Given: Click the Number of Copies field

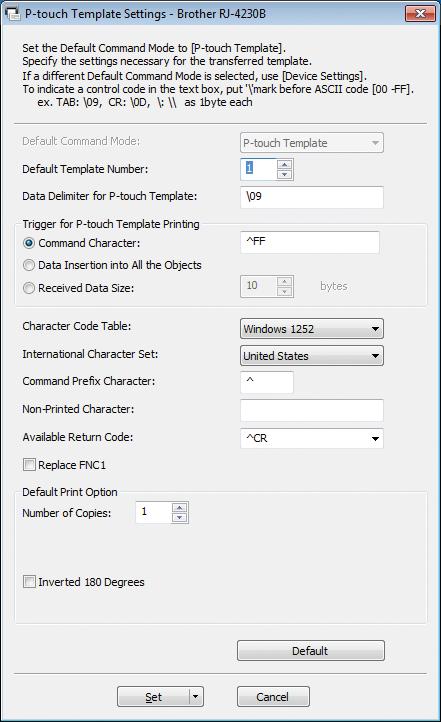Looking at the screenshot, I should (x=154, y=512).
